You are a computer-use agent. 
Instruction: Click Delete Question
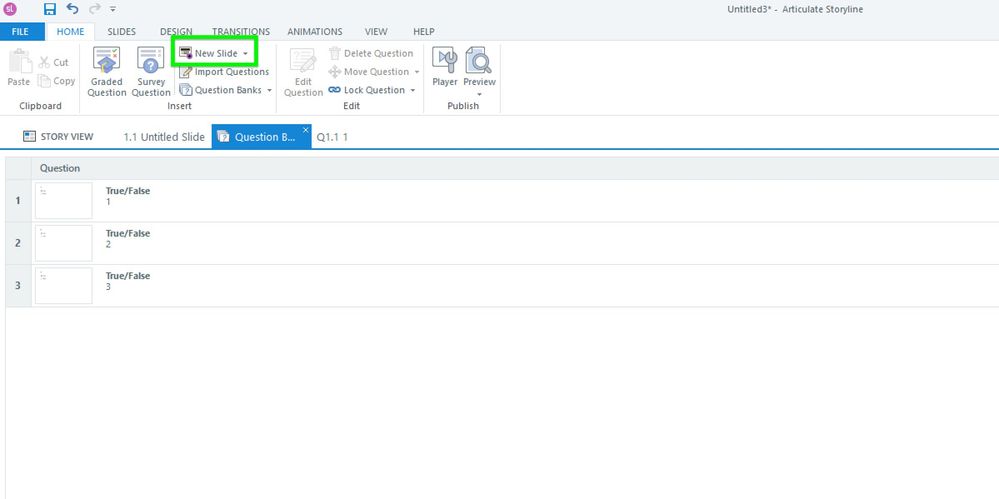tap(371, 54)
